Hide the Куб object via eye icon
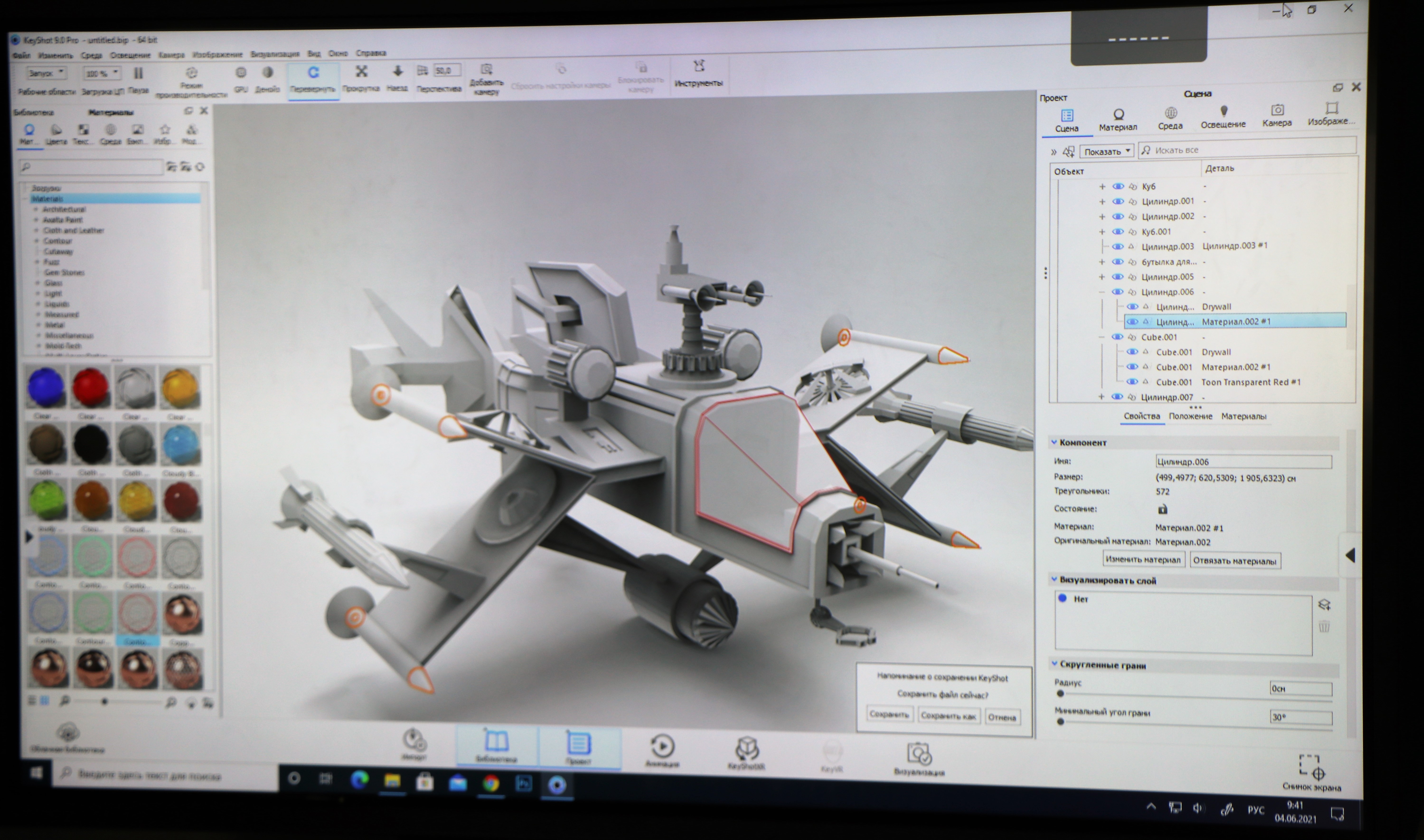 click(x=1118, y=186)
